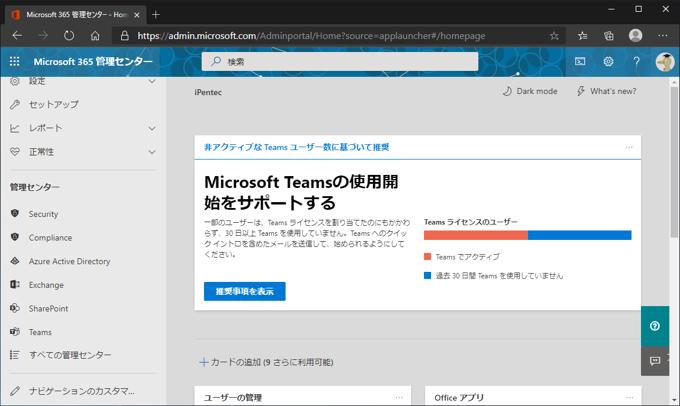Screen dimensions: 680x406
Task: Open the floating help circle button
Action: point(655,326)
